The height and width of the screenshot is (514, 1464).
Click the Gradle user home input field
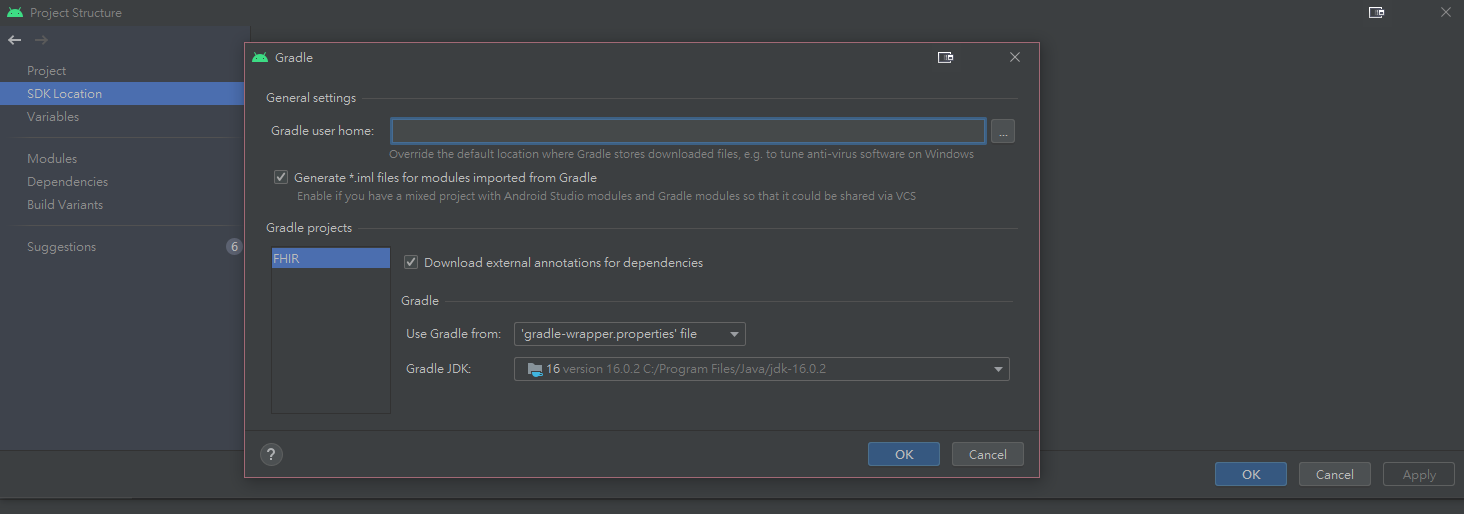pyautogui.click(x=688, y=131)
